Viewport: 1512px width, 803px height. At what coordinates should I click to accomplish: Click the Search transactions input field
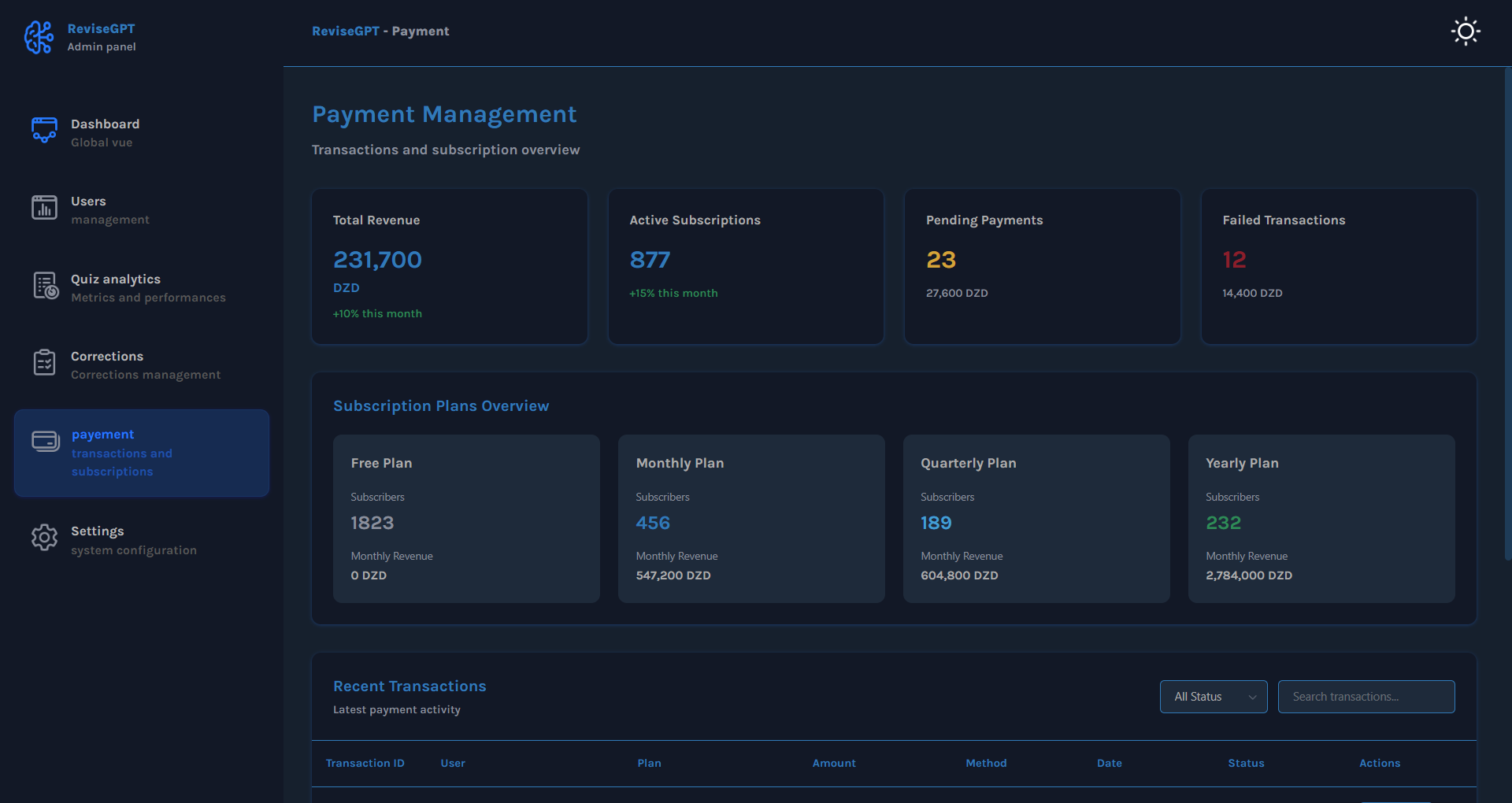1366,697
